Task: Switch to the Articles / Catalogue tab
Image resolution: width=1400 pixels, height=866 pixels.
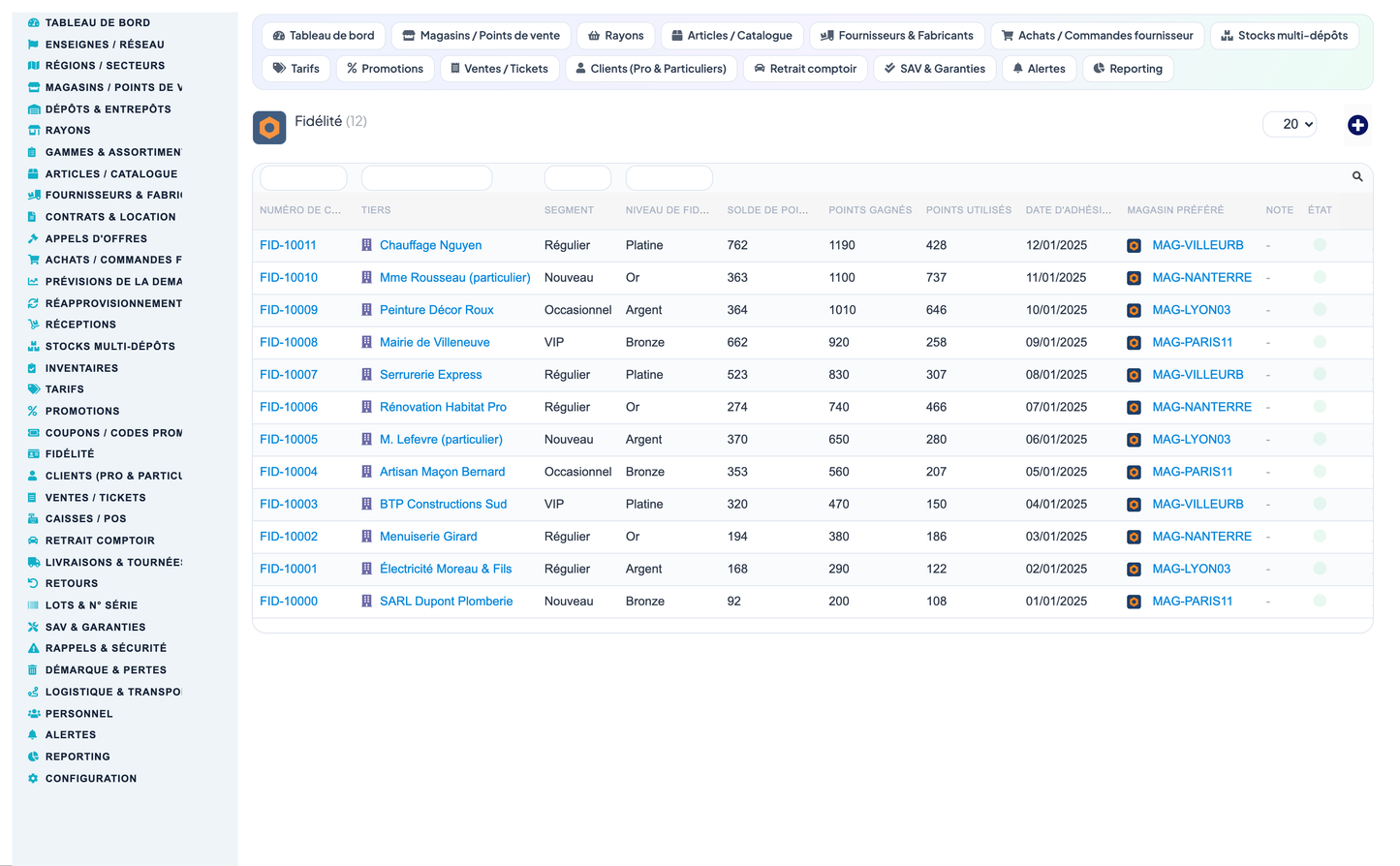Action: [731, 36]
